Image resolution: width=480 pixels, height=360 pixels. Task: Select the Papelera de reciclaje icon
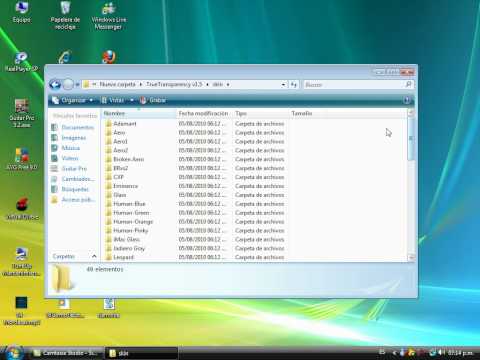click(x=65, y=15)
